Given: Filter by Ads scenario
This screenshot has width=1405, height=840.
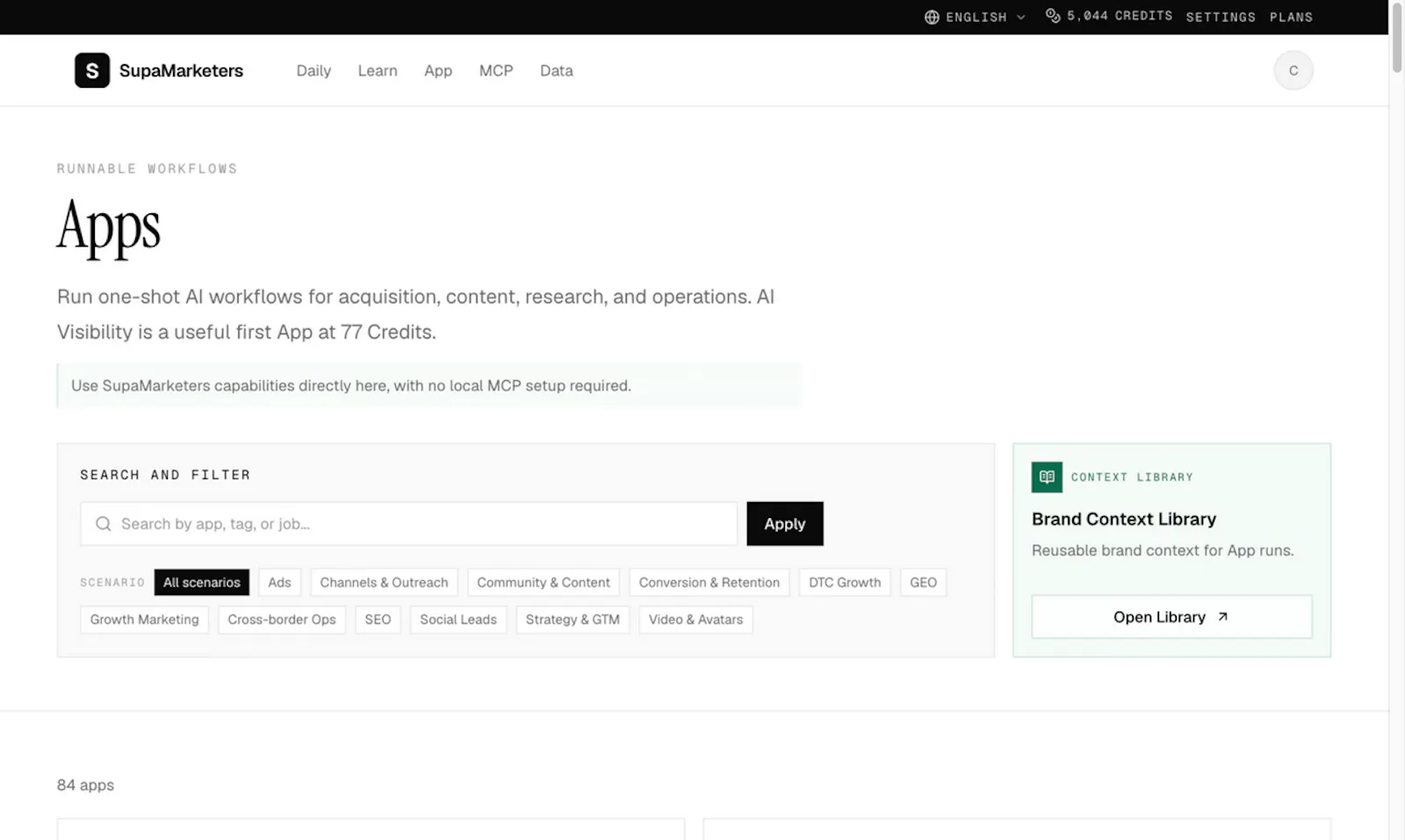Looking at the screenshot, I should 279,583.
